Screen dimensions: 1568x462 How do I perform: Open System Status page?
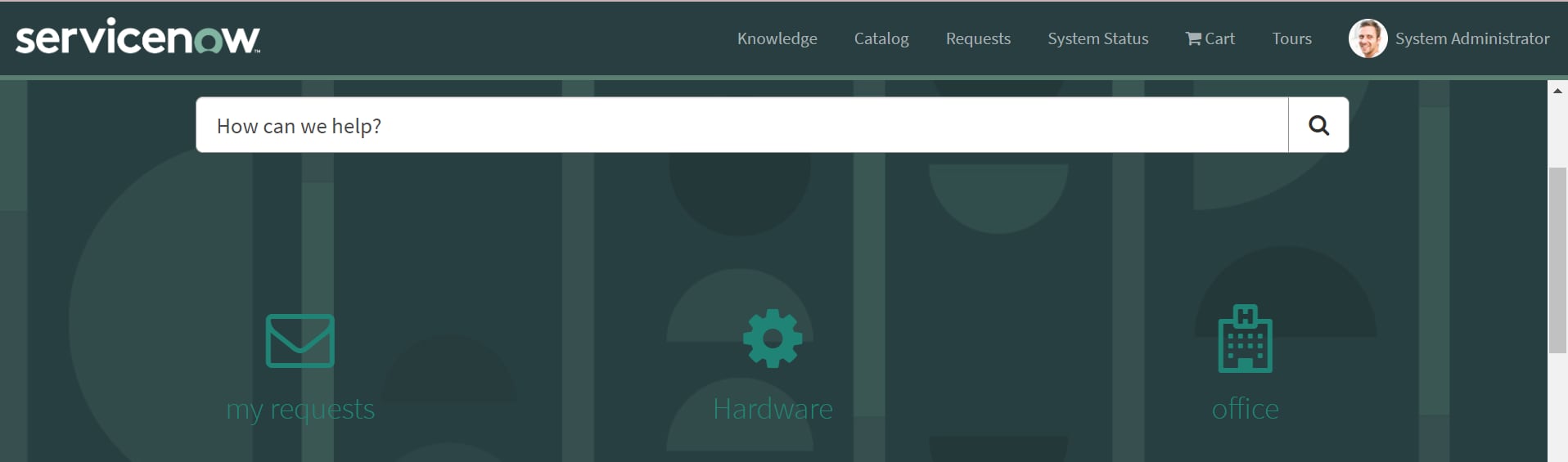tap(1097, 38)
